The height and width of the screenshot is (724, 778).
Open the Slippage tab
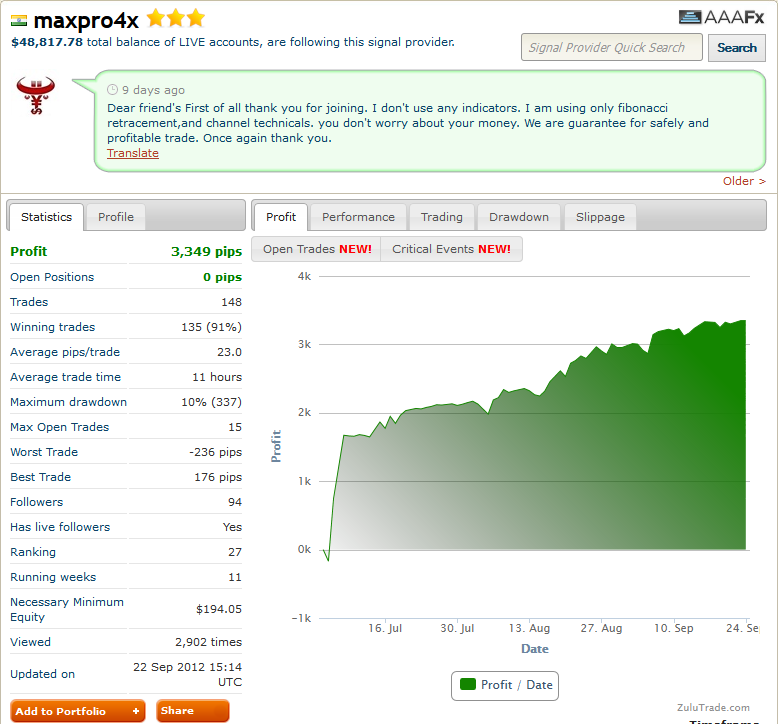coord(600,217)
